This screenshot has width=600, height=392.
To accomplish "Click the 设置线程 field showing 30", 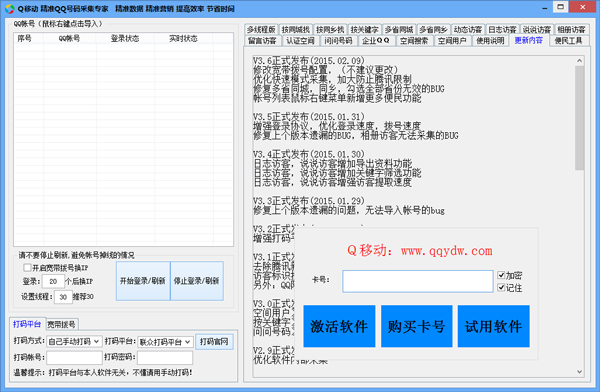I will [63, 297].
